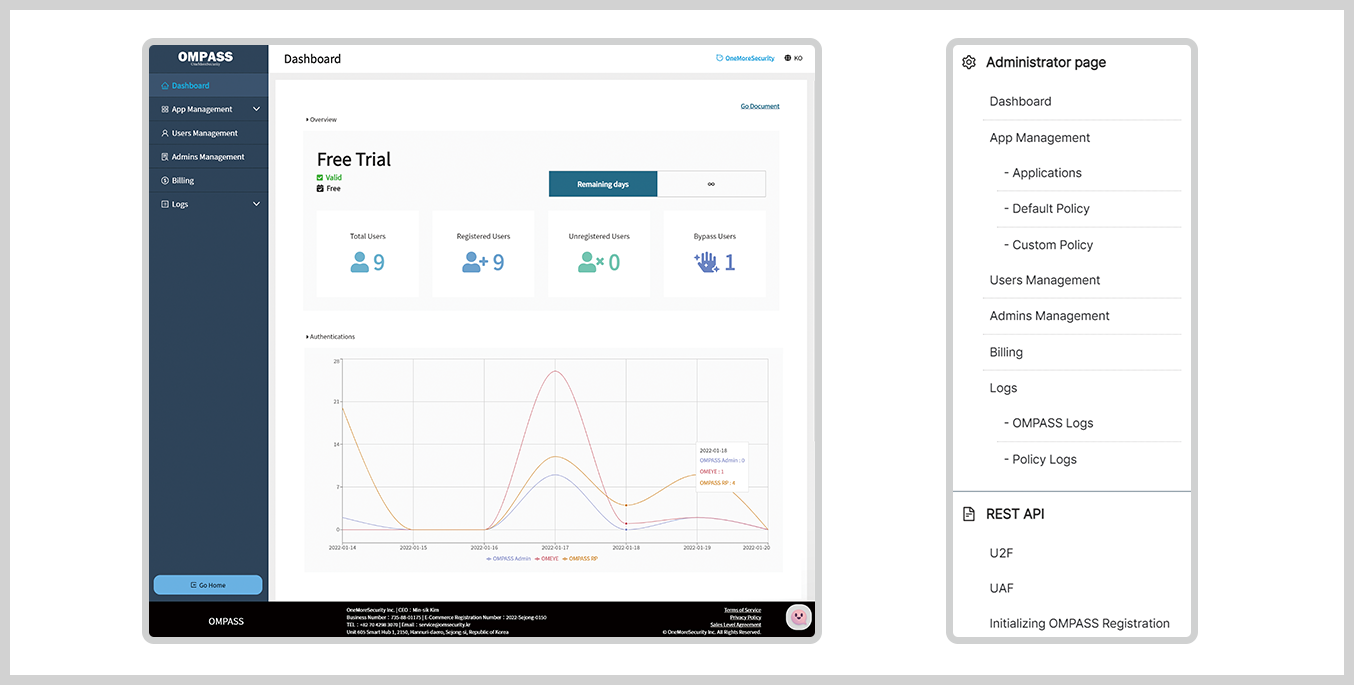Collapse the Overview section triangle
The height and width of the screenshot is (685, 1354).
(307, 120)
